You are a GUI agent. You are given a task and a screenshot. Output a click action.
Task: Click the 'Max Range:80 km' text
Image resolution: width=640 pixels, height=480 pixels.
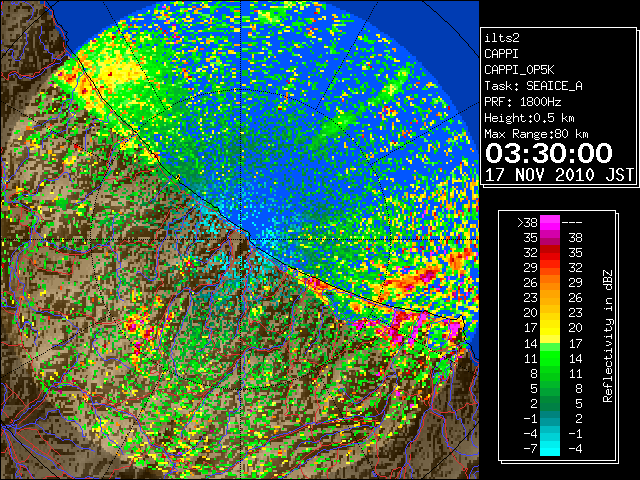pos(536,134)
